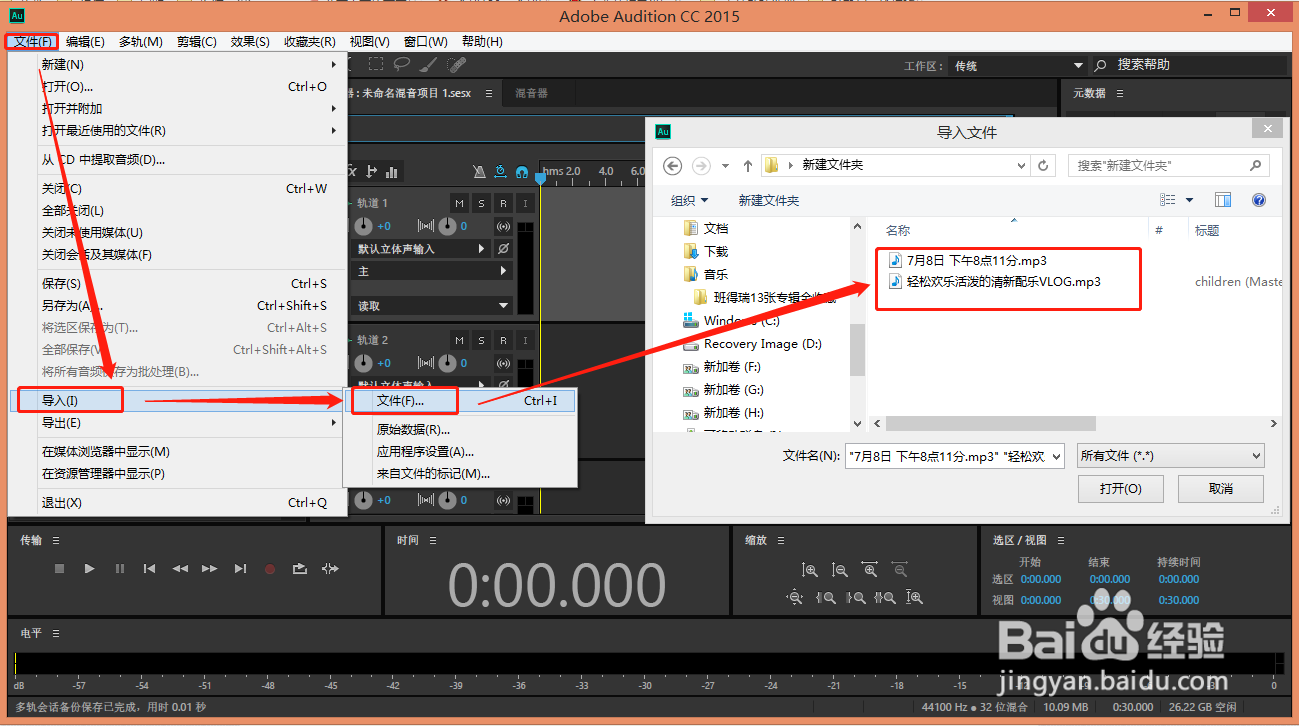Click the blue playhead marker on timeline
Screen dimensions: 1299x726
click(x=540, y=178)
